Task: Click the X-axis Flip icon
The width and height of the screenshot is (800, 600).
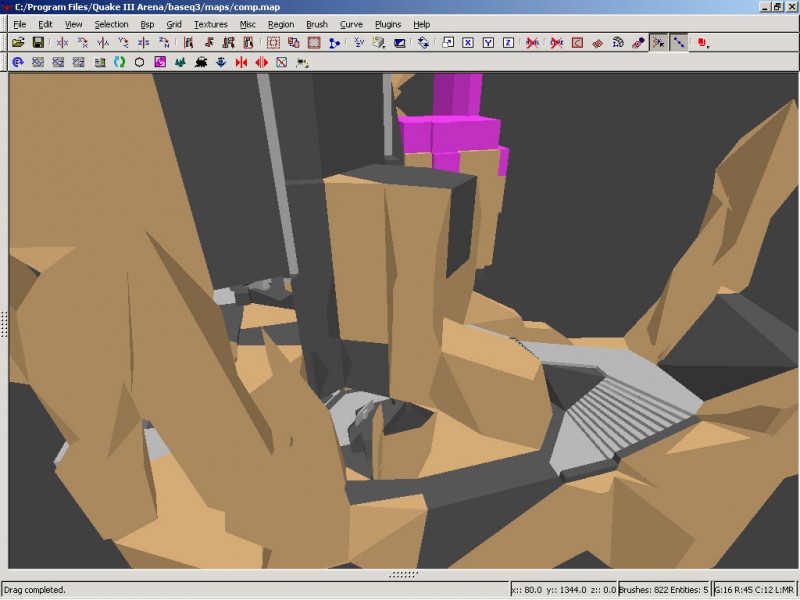Action: 62,43
